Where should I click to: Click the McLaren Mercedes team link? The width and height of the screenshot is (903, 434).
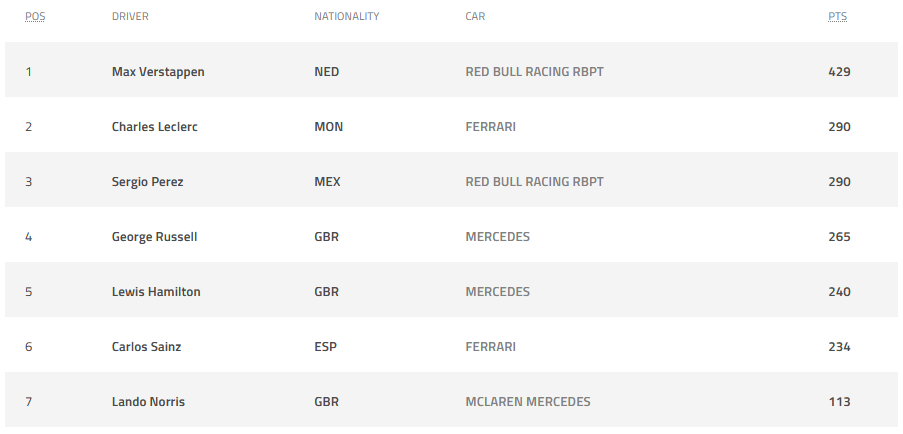point(528,402)
